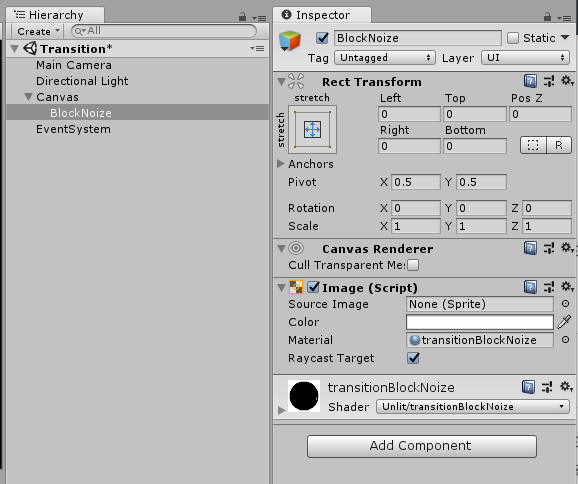
Task: Click the Hierarchy panel lock icon
Action: click(242, 17)
